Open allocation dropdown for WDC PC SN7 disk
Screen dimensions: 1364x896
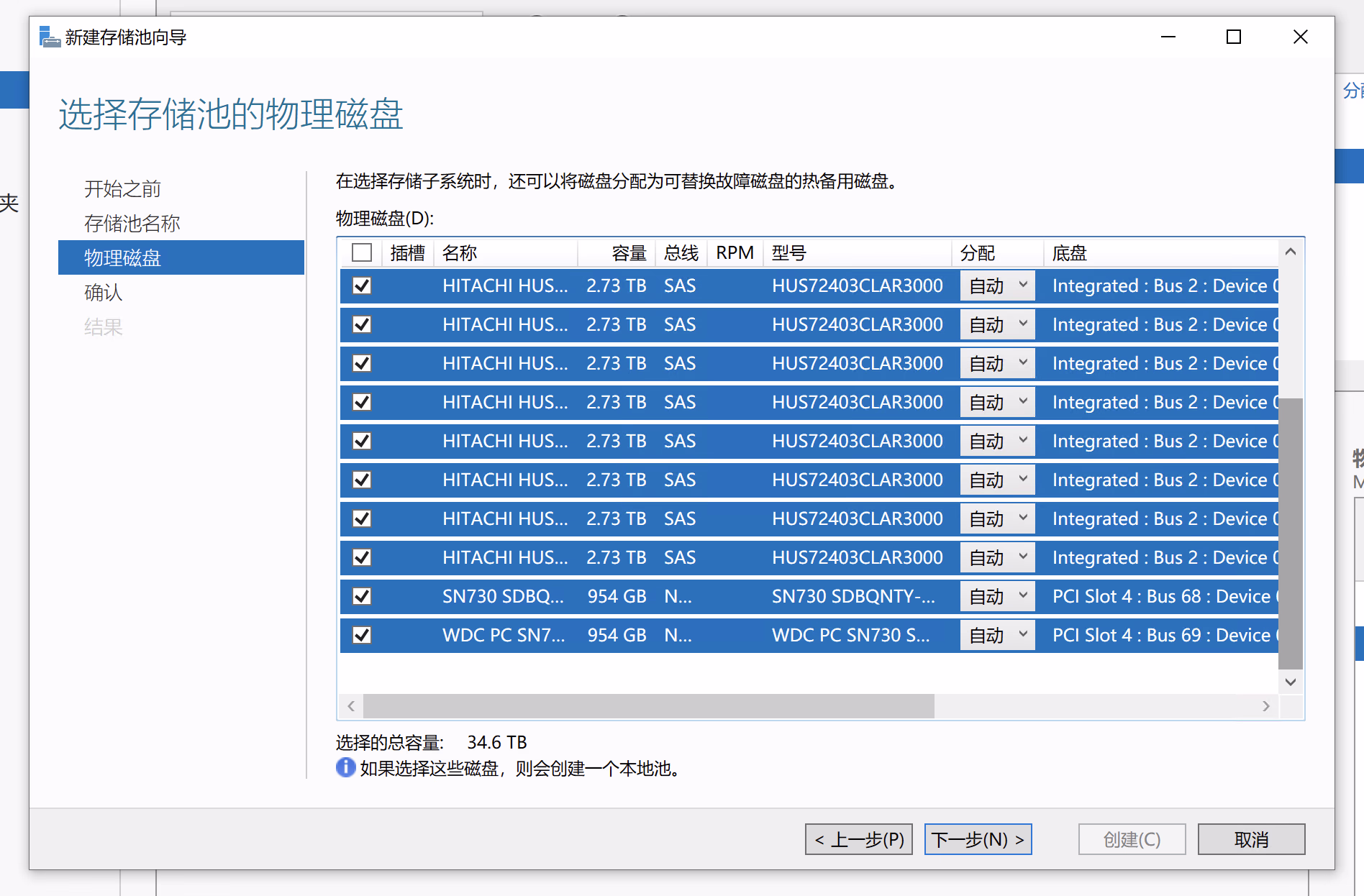[997, 635]
